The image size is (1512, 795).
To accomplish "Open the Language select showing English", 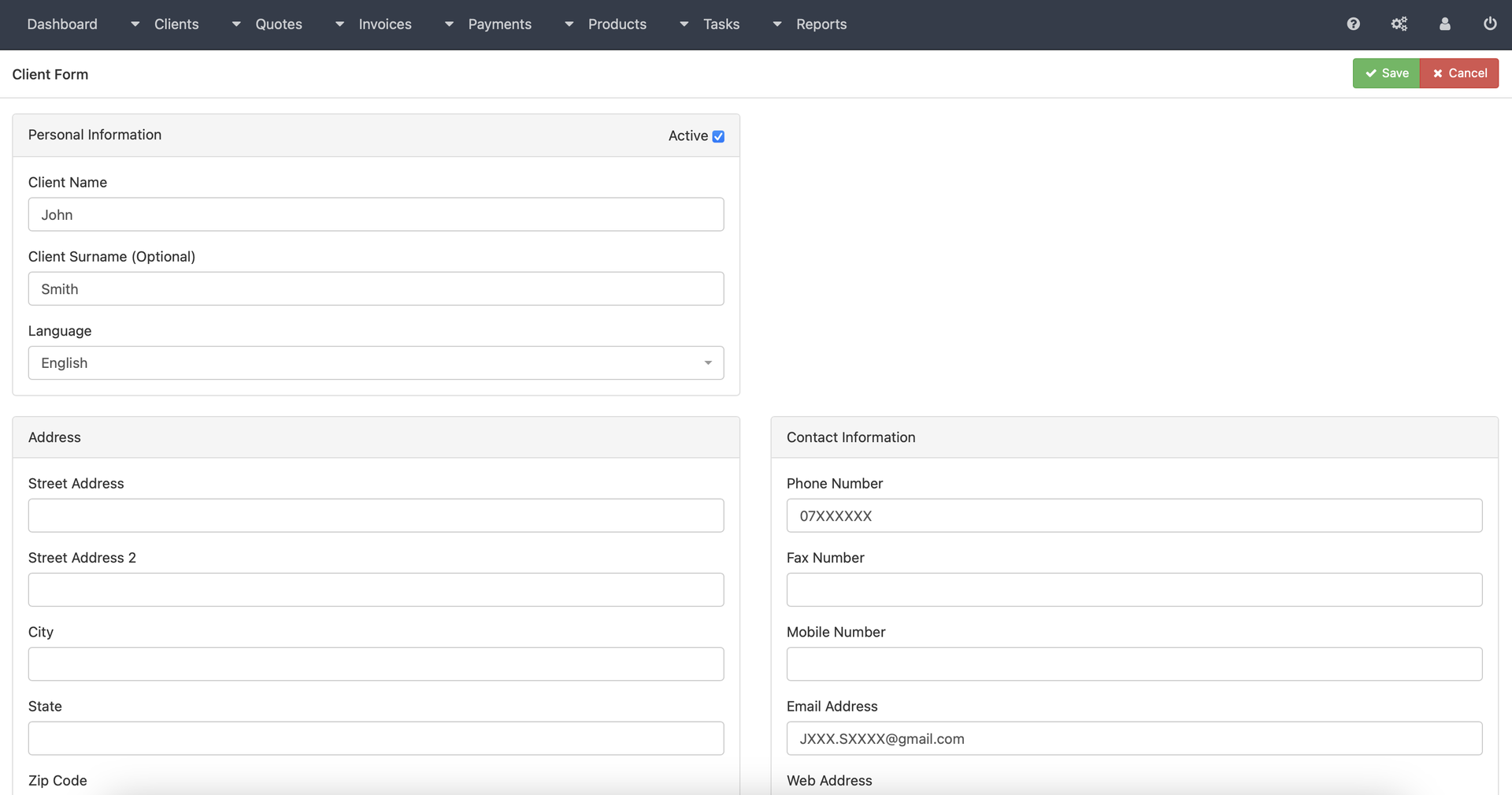I will click(x=376, y=363).
